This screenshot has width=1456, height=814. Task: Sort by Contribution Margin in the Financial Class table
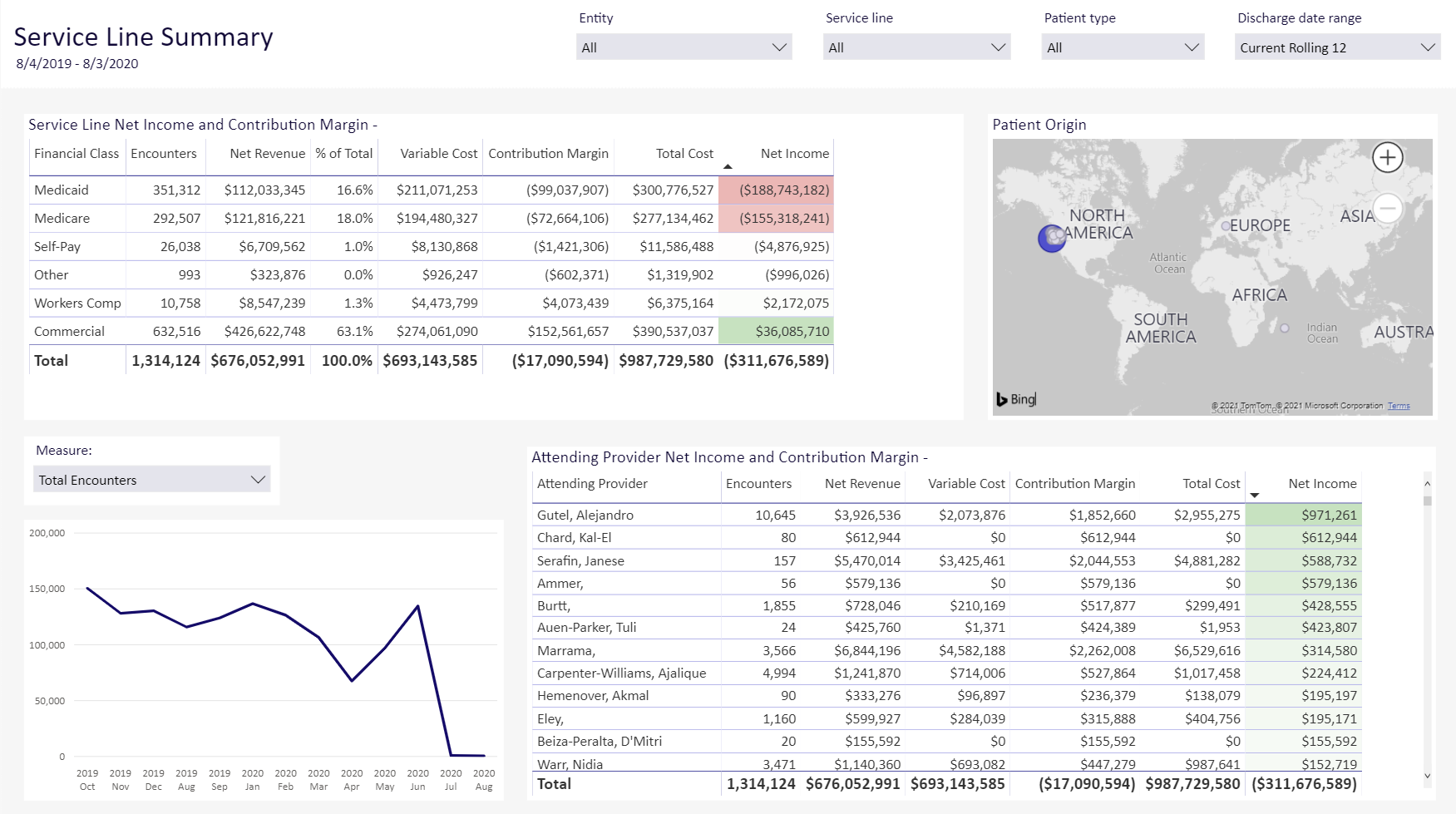pos(548,154)
